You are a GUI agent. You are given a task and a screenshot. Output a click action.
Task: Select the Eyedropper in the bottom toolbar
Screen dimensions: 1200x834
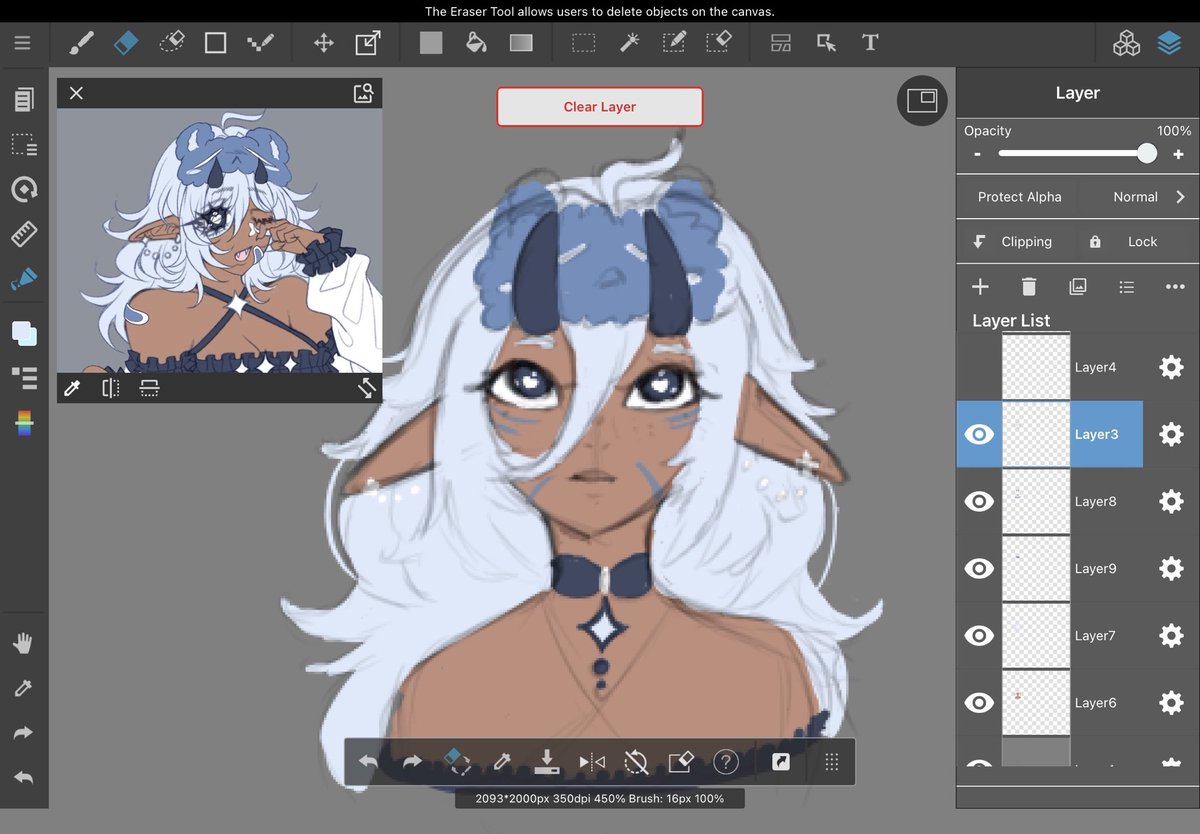pos(501,762)
